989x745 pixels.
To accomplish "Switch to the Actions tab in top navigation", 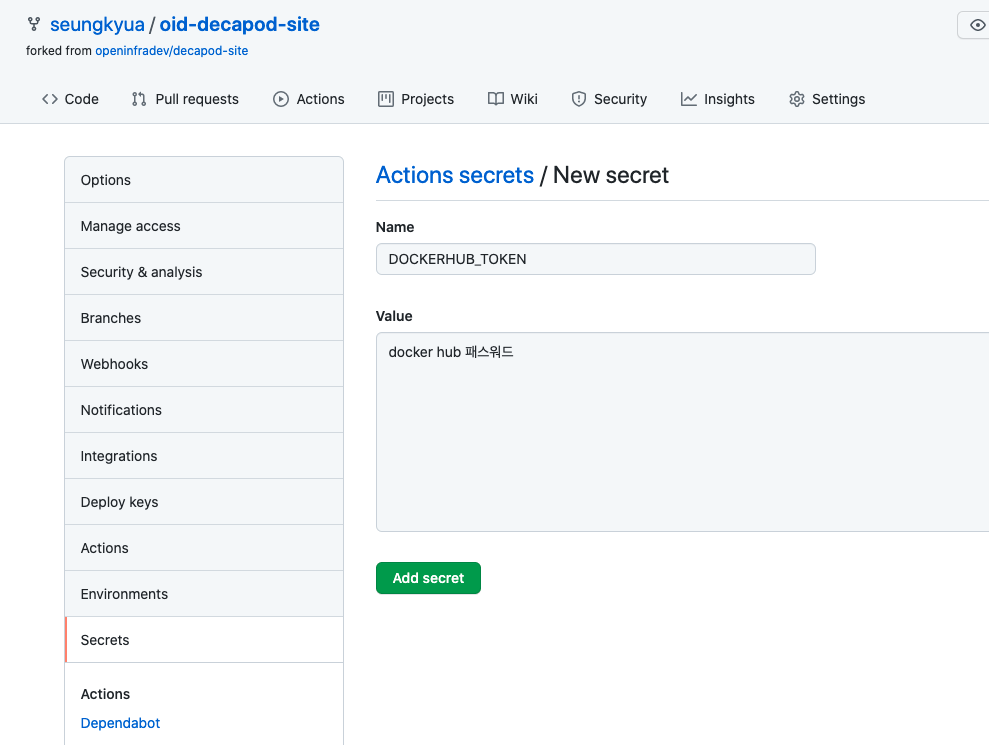I will (x=309, y=99).
